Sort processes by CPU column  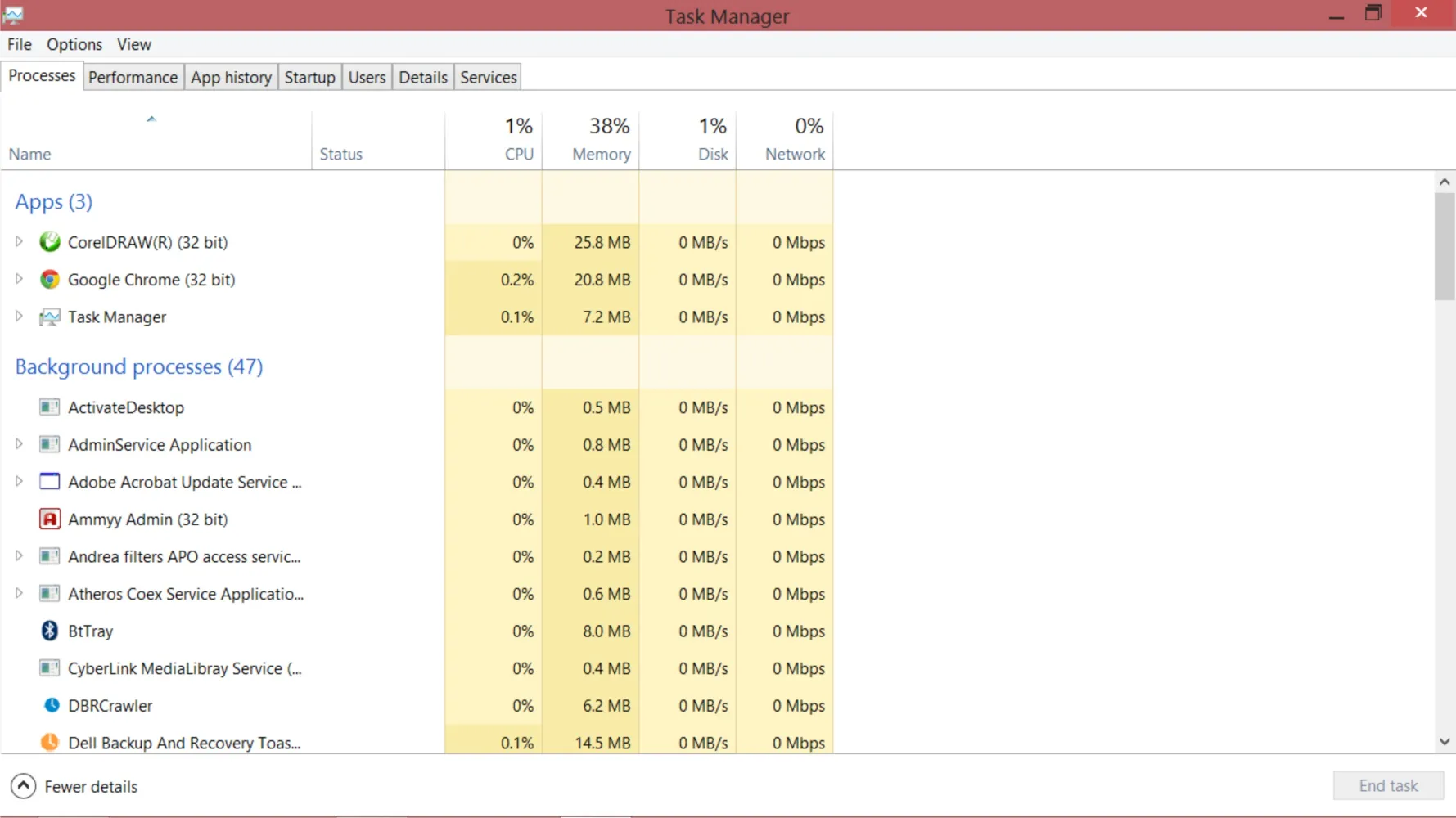(494, 141)
